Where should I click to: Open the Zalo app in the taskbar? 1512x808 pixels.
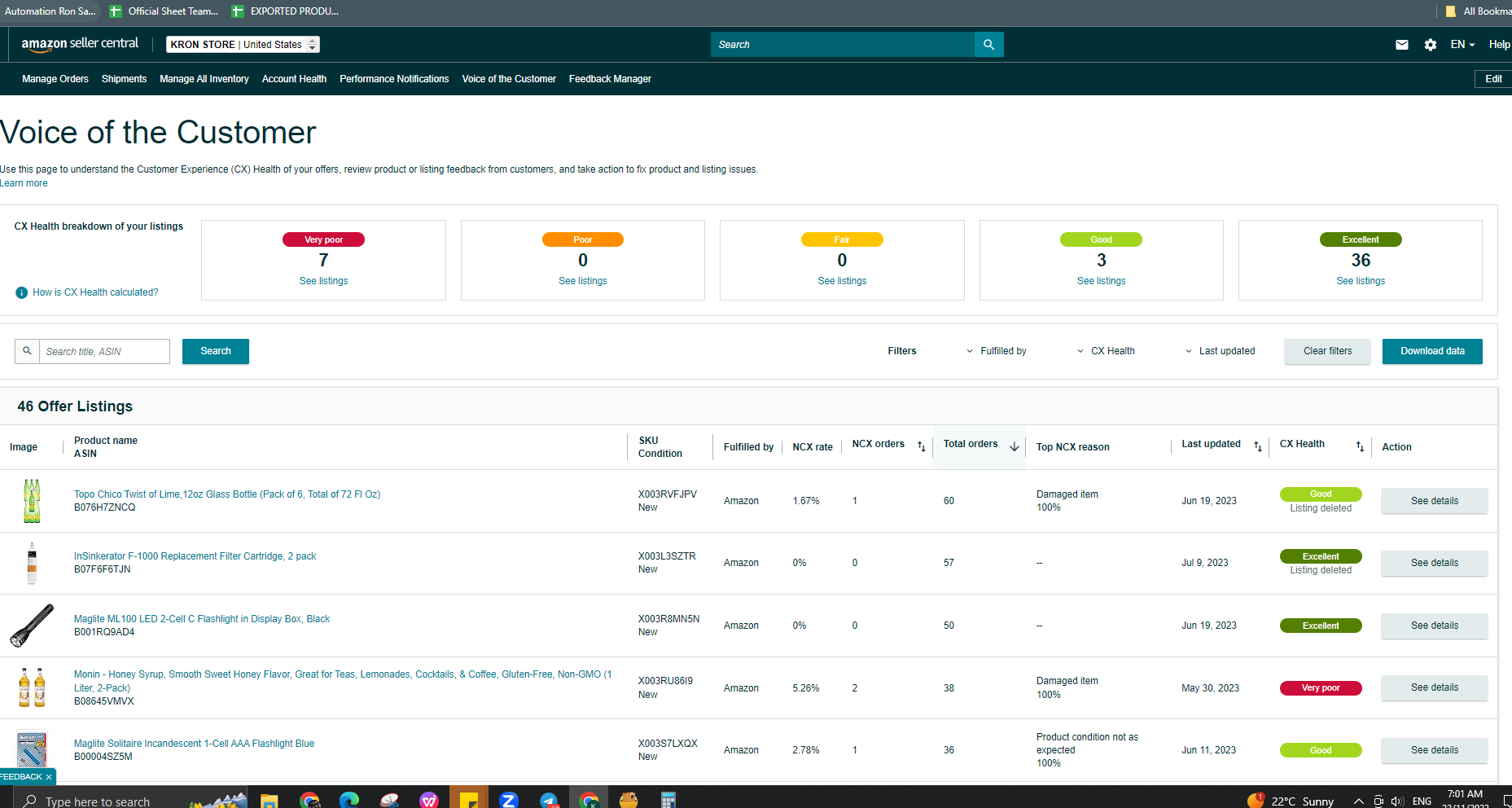509,800
